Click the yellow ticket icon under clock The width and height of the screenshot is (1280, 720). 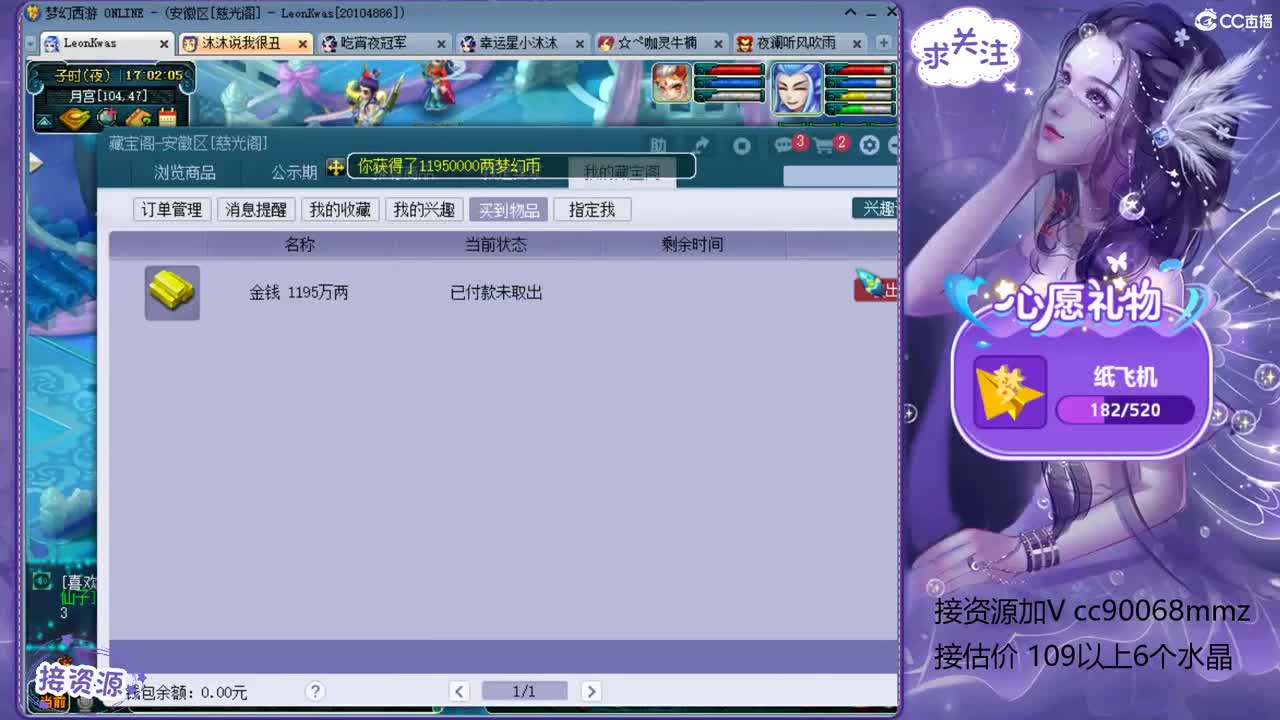[x=138, y=118]
